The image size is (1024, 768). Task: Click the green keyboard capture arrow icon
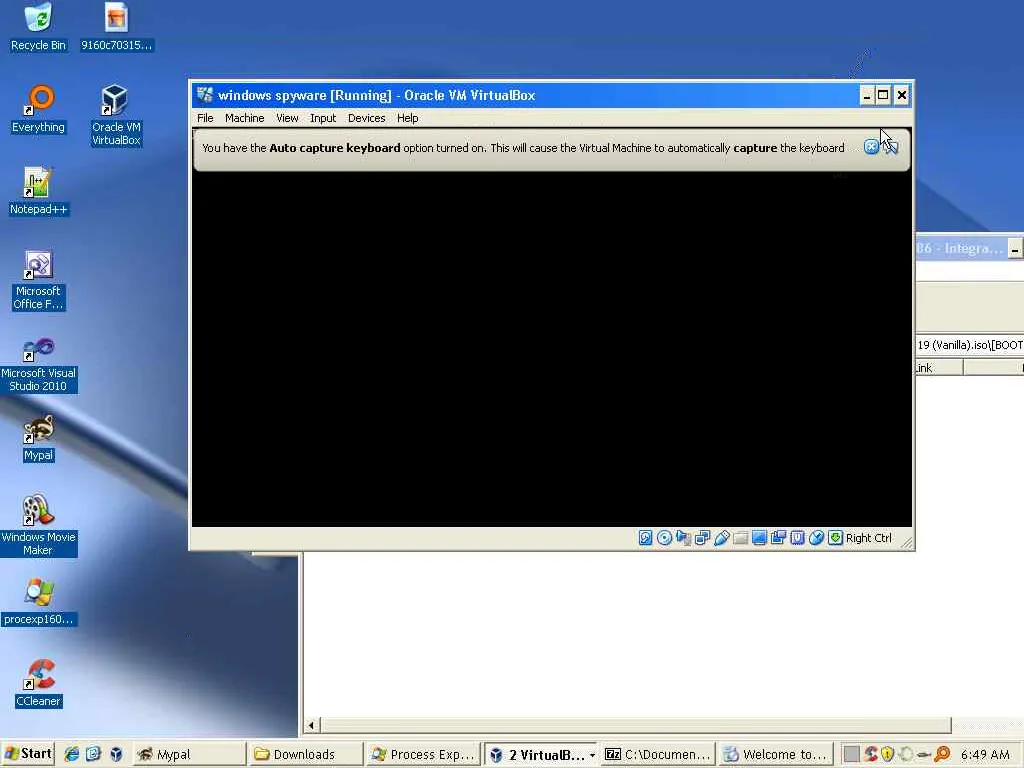click(x=835, y=537)
